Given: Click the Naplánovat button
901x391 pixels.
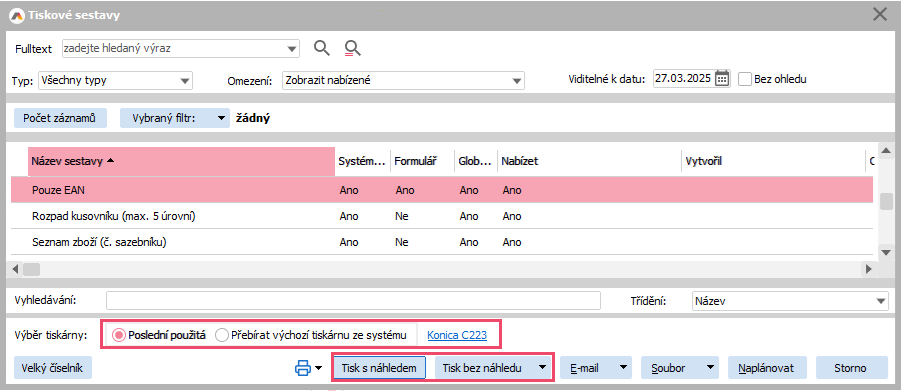Looking at the screenshot, I should point(768,368).
